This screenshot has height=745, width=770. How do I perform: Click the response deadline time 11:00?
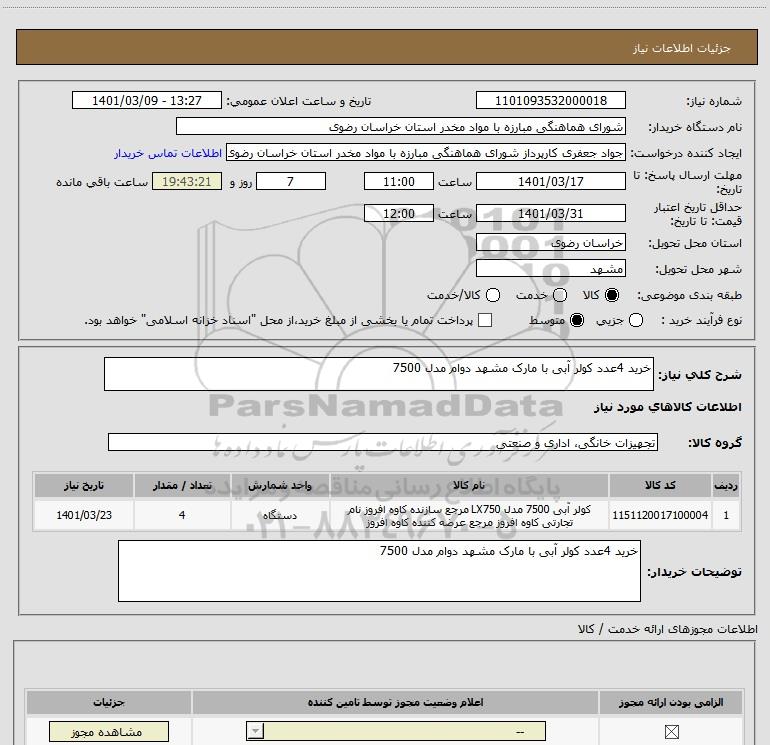(399, 182)
